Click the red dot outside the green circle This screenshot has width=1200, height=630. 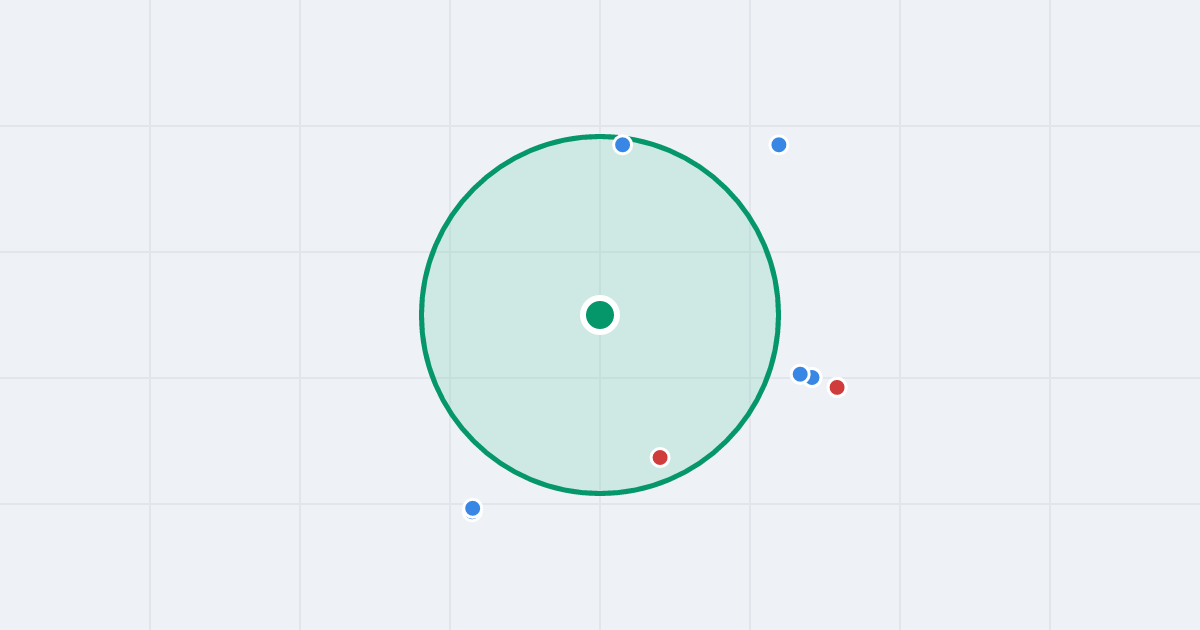837,387
